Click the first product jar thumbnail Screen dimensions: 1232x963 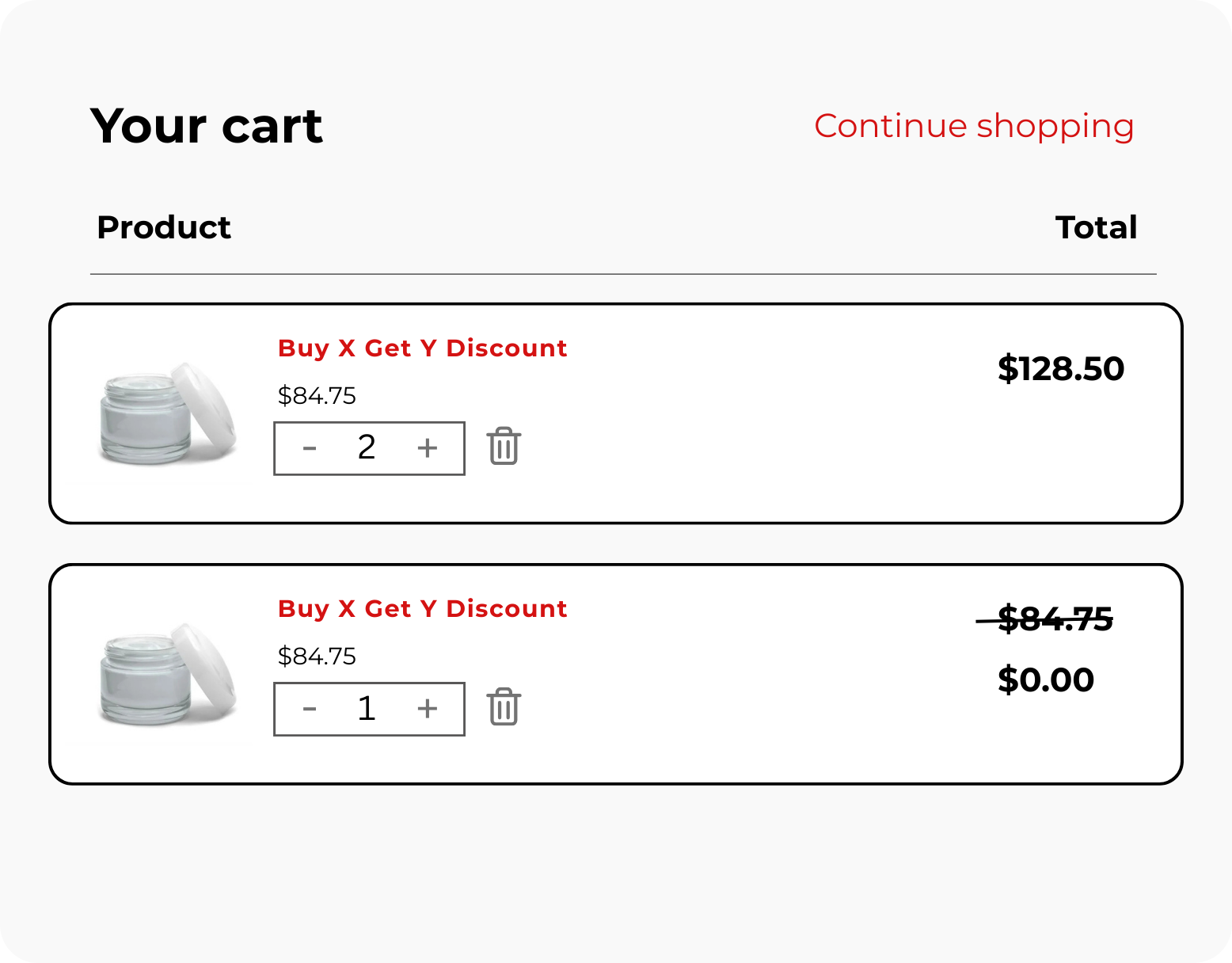click(x=168, y=415)
